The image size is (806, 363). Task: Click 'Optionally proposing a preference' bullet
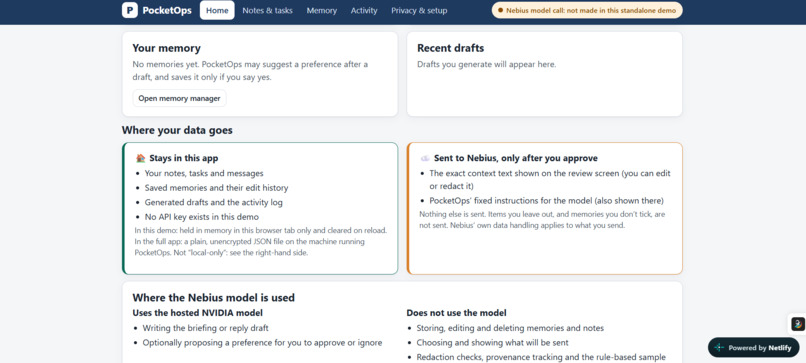tap(262, 342)
